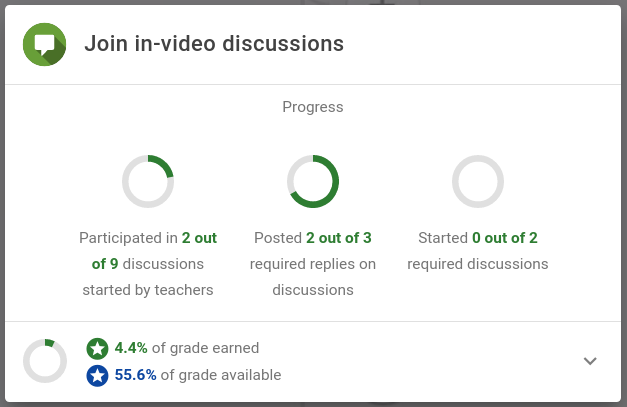Click the empty started discussions progress ring

click(x=477, y=181)
